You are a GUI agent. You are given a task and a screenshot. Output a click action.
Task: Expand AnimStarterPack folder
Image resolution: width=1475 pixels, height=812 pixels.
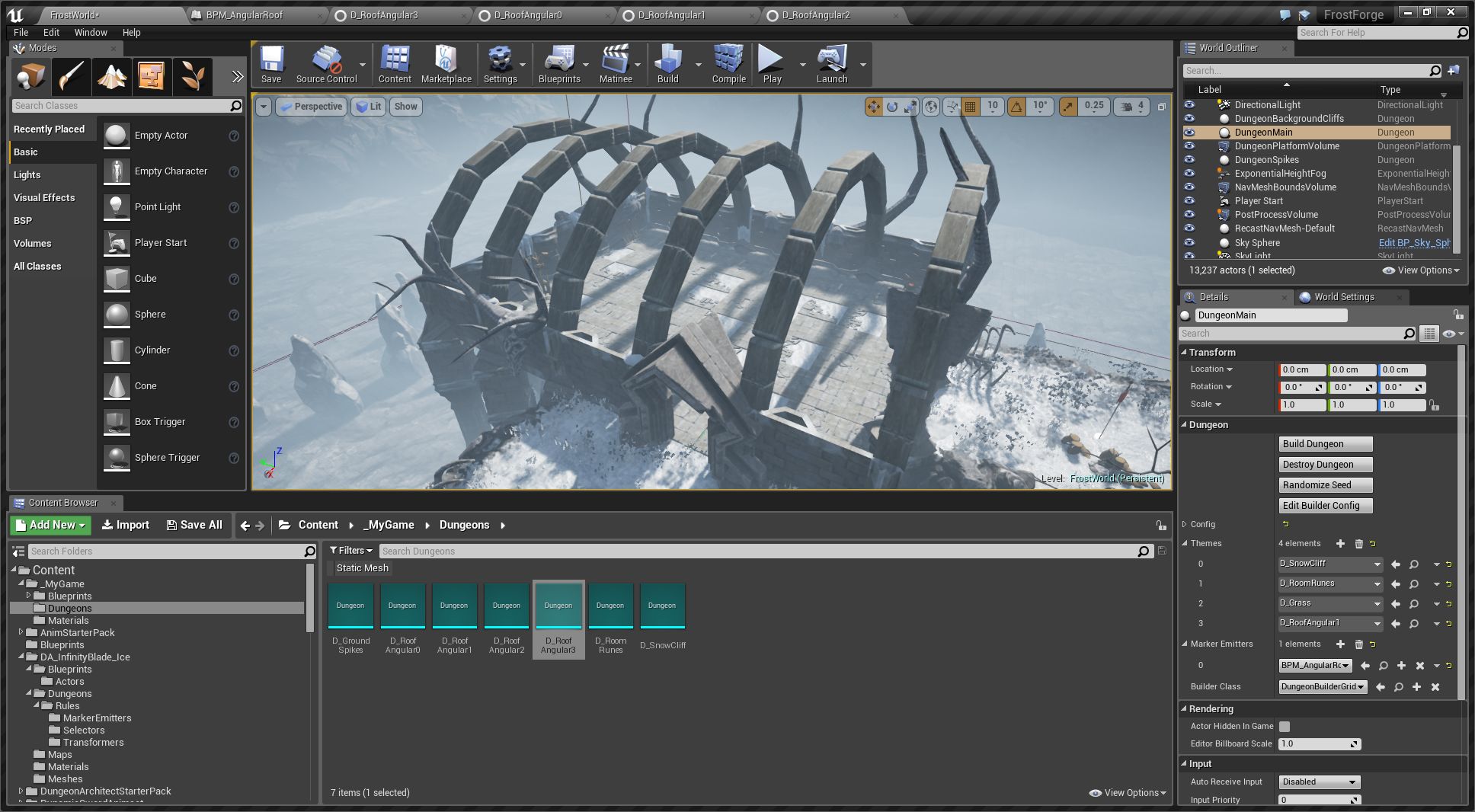tap(21, 632)
